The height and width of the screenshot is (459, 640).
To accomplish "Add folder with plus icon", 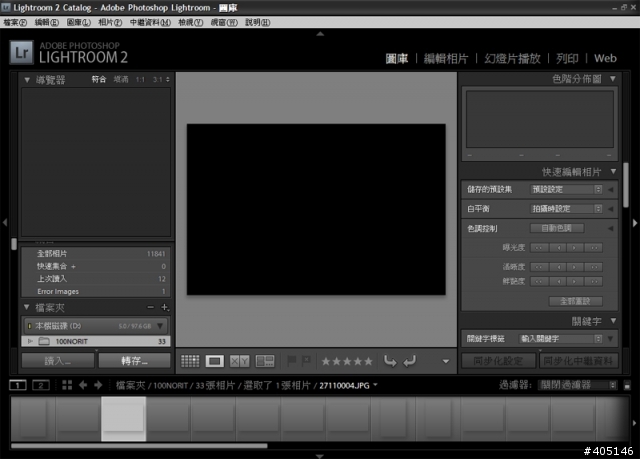I will (x=164, y=307).
